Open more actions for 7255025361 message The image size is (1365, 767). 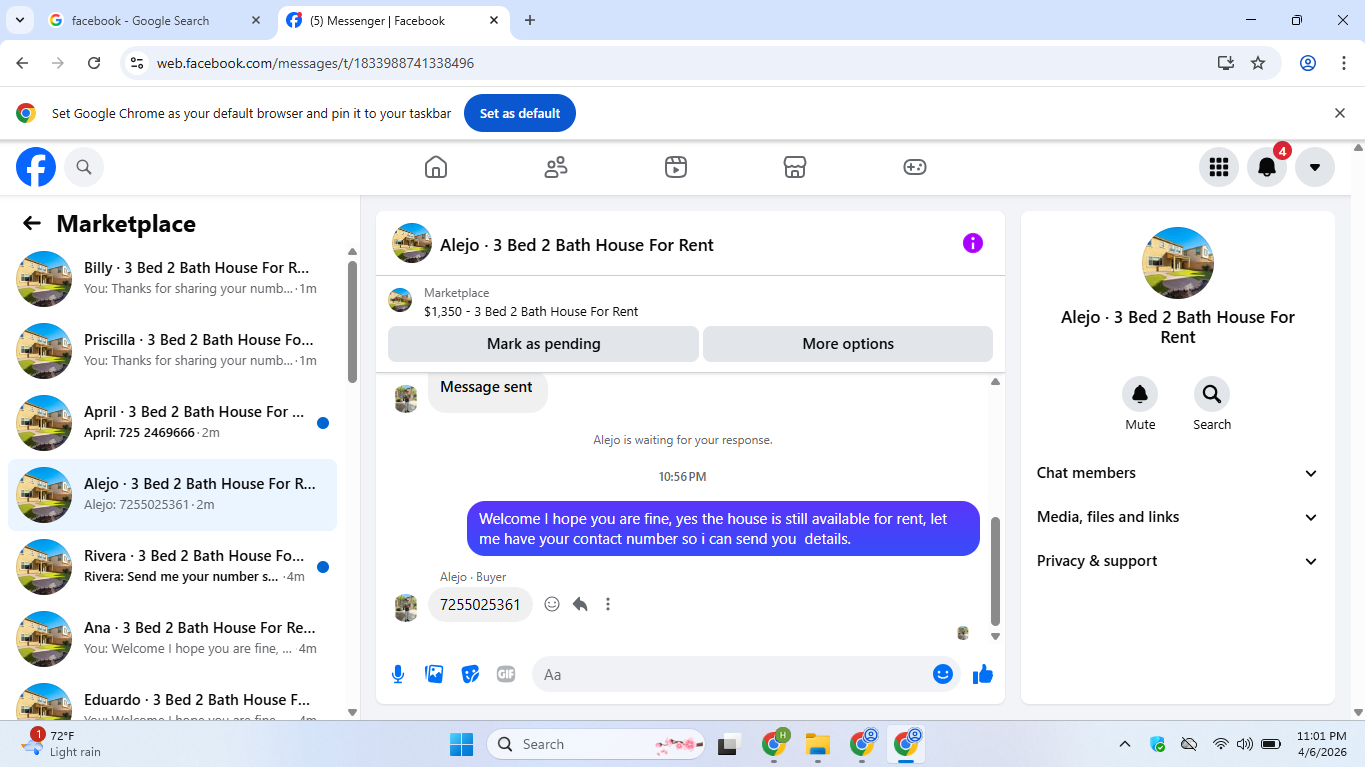point(608,604)
